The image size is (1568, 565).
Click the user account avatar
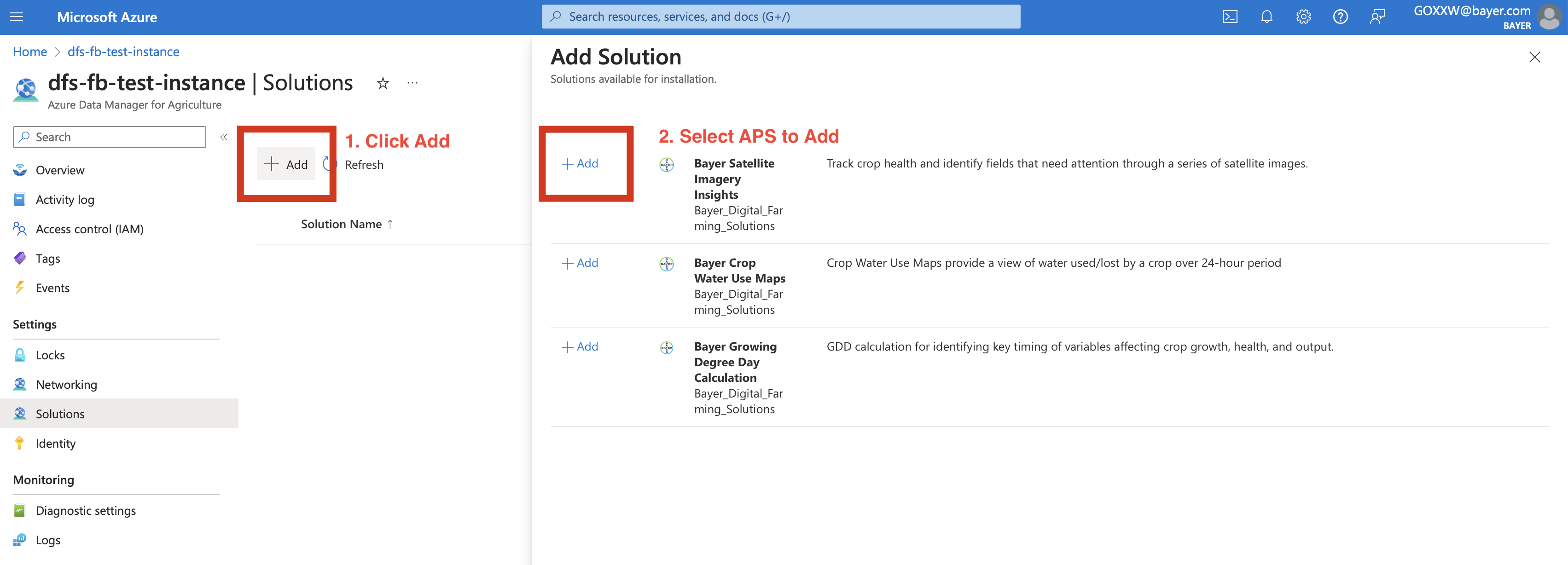tap(1550, 17)
